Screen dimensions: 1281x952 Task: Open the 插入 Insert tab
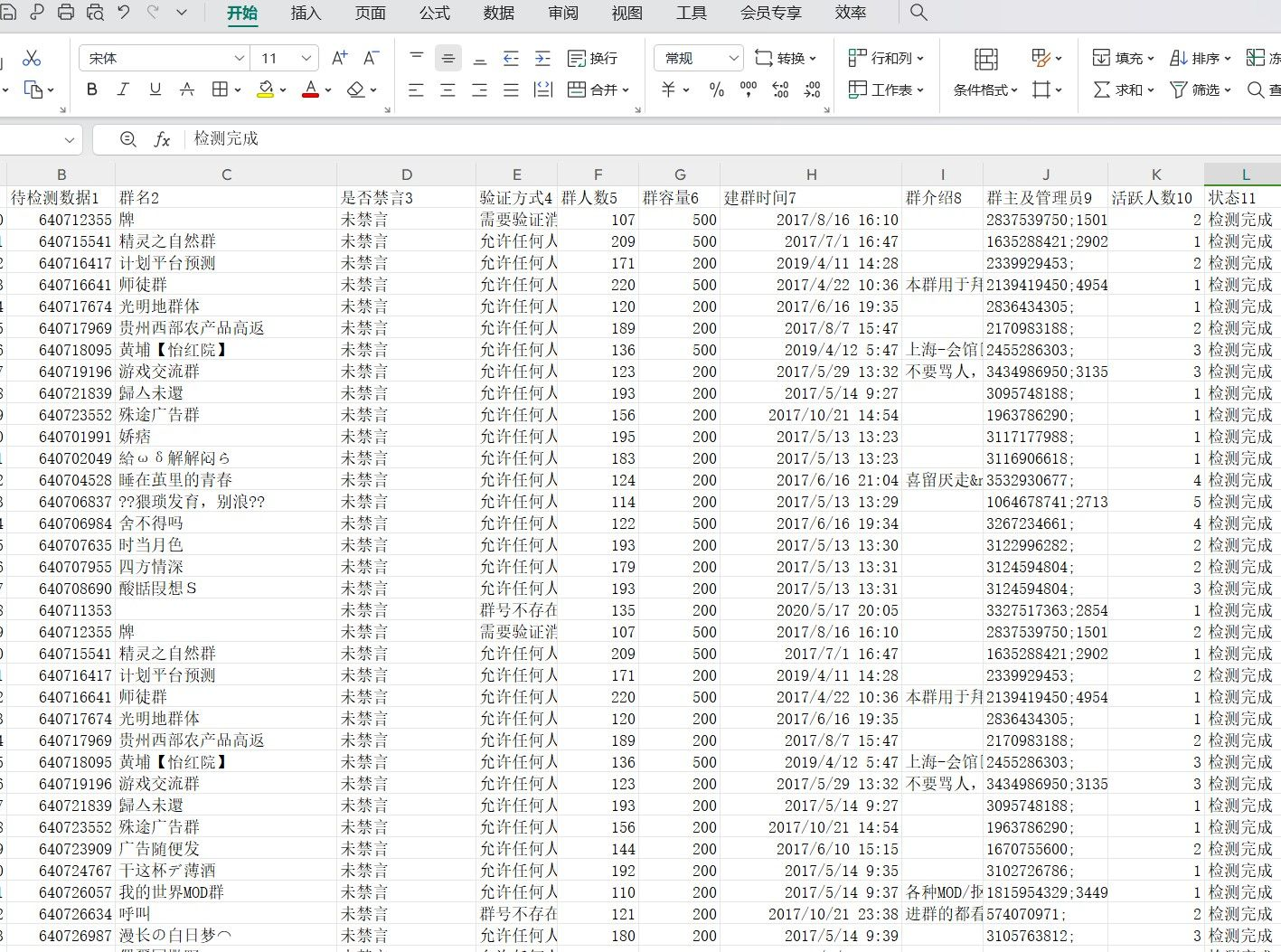tap(306, 13)
